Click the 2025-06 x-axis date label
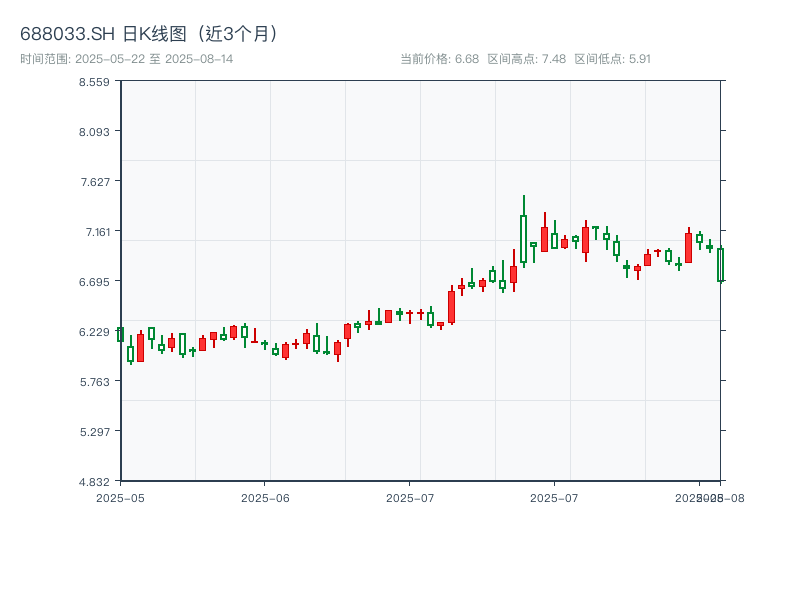 point(265,497)
